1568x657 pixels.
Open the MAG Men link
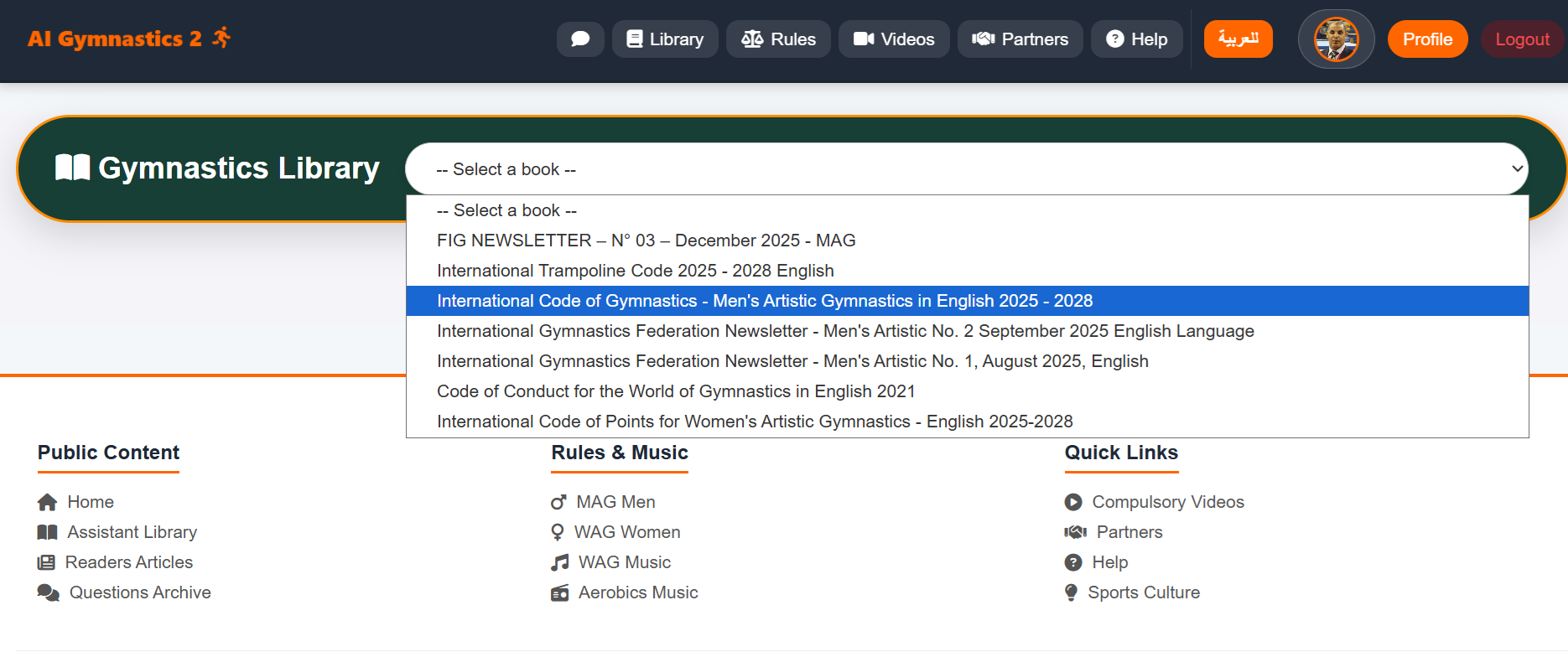pos(615,502)
